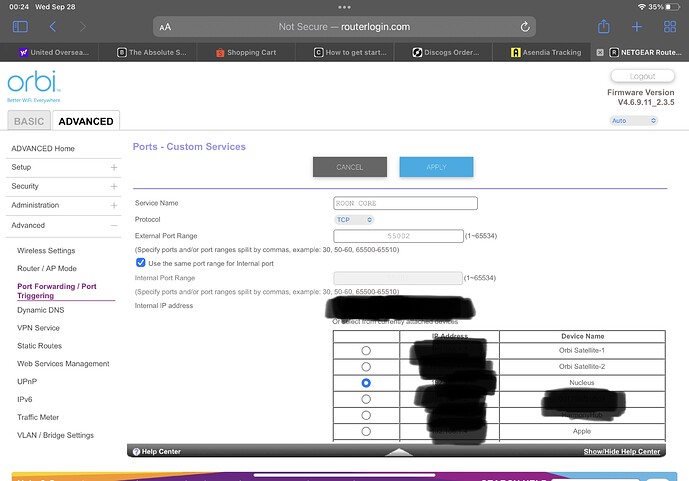This screenshot has width=689, height=481.
Task: Open the ADVANCED tab
Action: [x=86, y=121]
